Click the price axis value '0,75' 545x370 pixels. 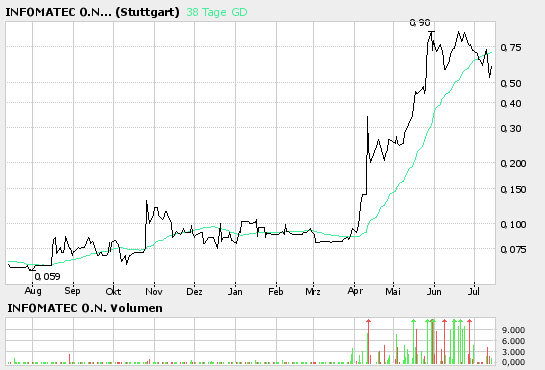(511, 48)
